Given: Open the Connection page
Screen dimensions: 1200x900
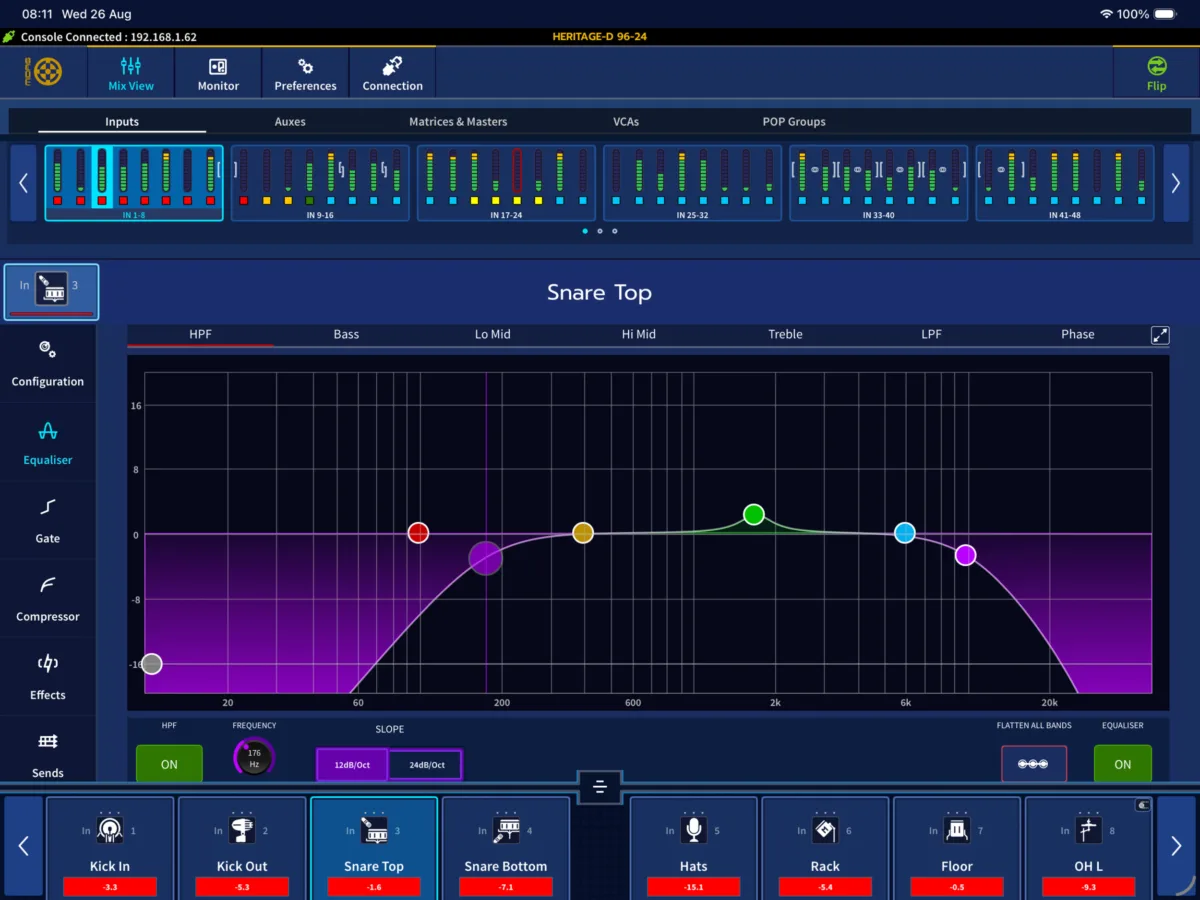Looking at the screenshot, I should coord(392,73).
